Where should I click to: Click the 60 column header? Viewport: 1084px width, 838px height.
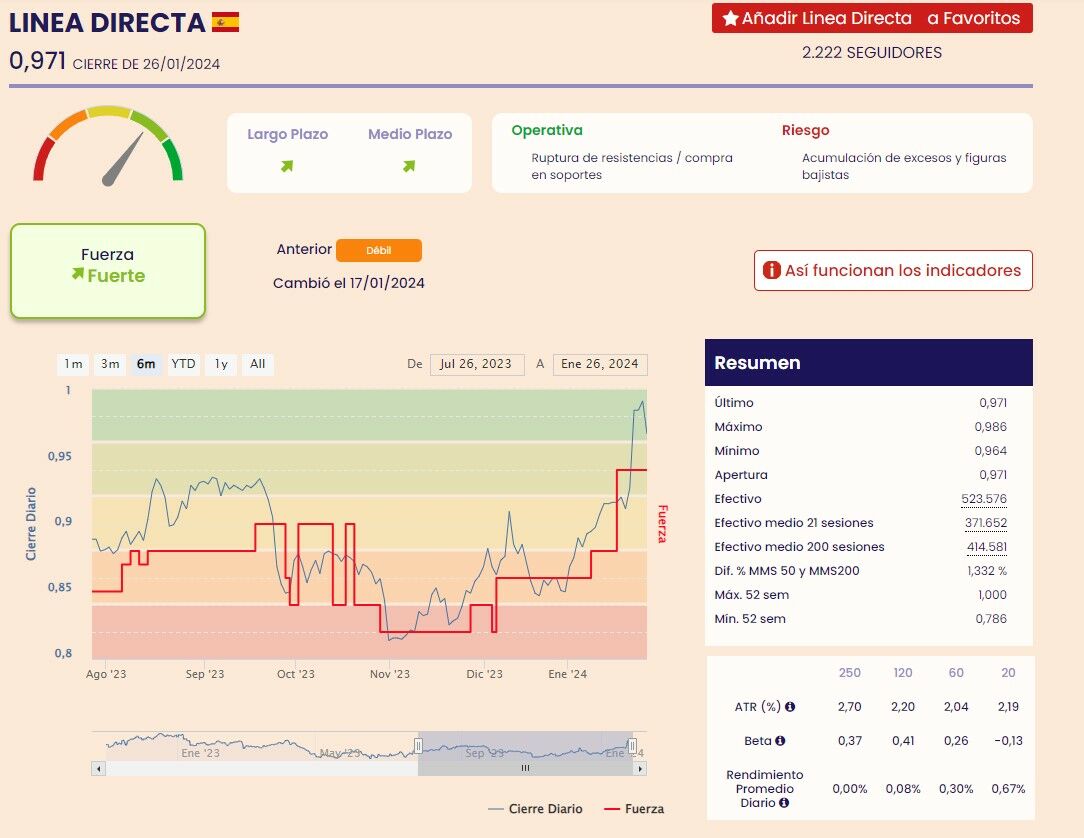point(956,673)
